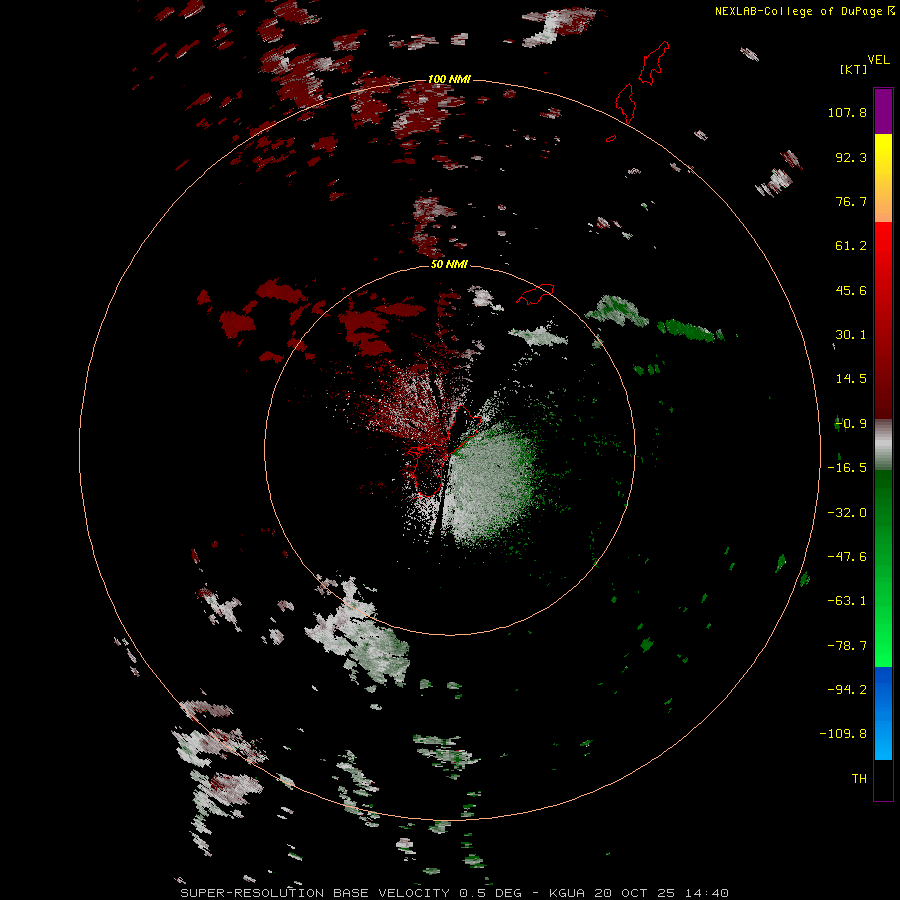The image size is (900, 900).
Task: Click the 14.5 scale value
Action: [851, 379]
